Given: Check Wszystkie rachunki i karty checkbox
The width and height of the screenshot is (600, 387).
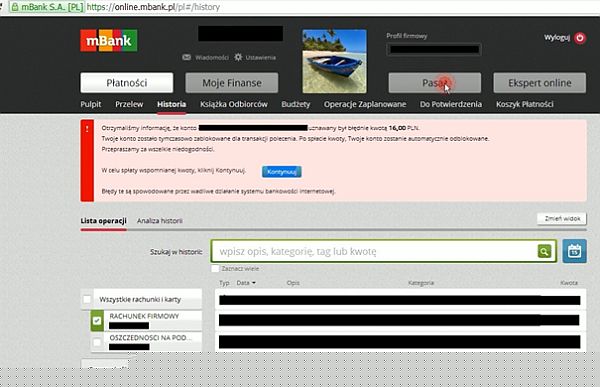Looking at the screenshot, I should [87, 299].
